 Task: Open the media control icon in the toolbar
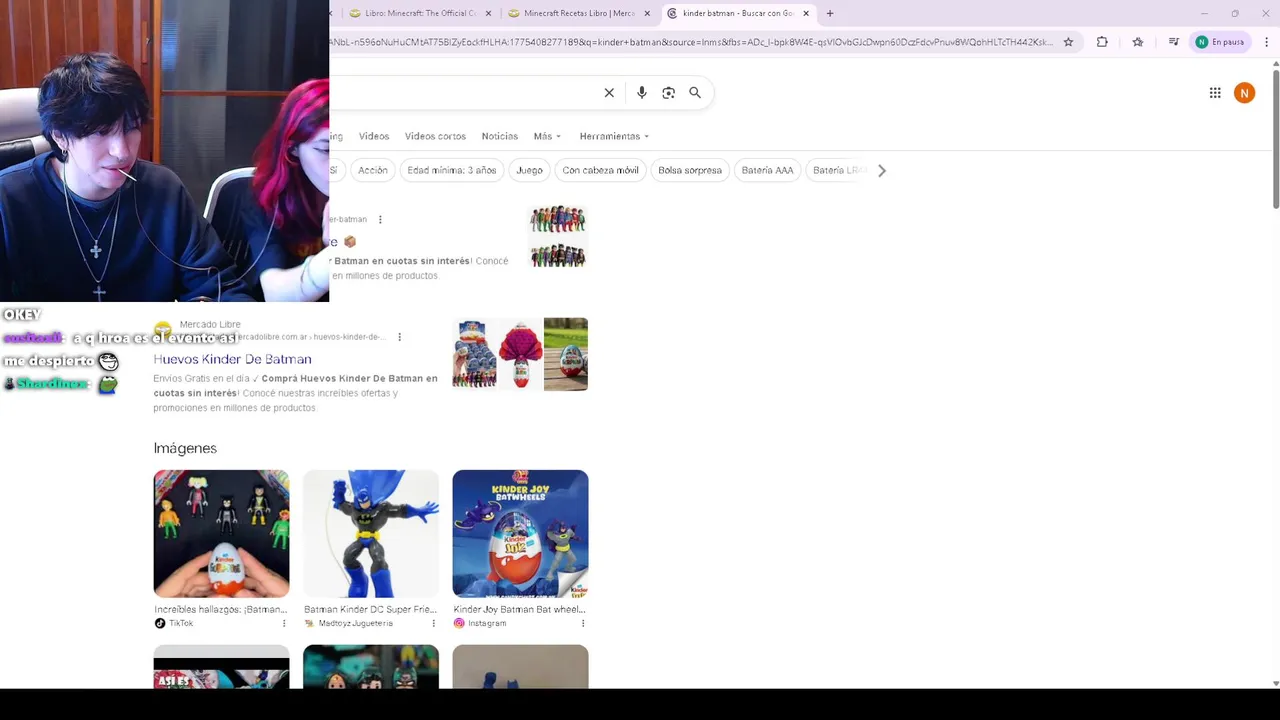[x=1174, y=42]
